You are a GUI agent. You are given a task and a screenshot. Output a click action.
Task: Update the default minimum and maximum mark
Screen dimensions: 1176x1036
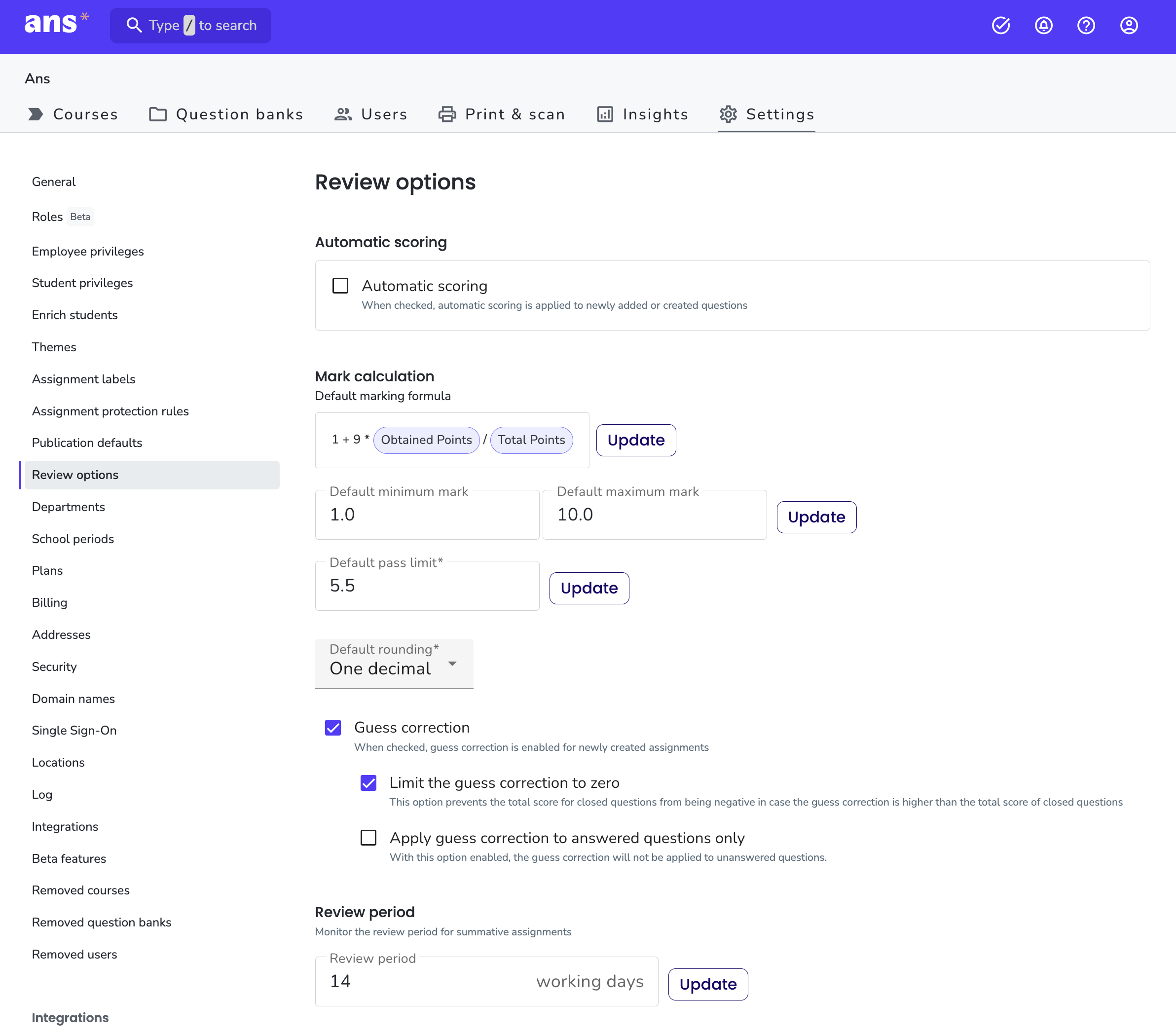(816, 517)
